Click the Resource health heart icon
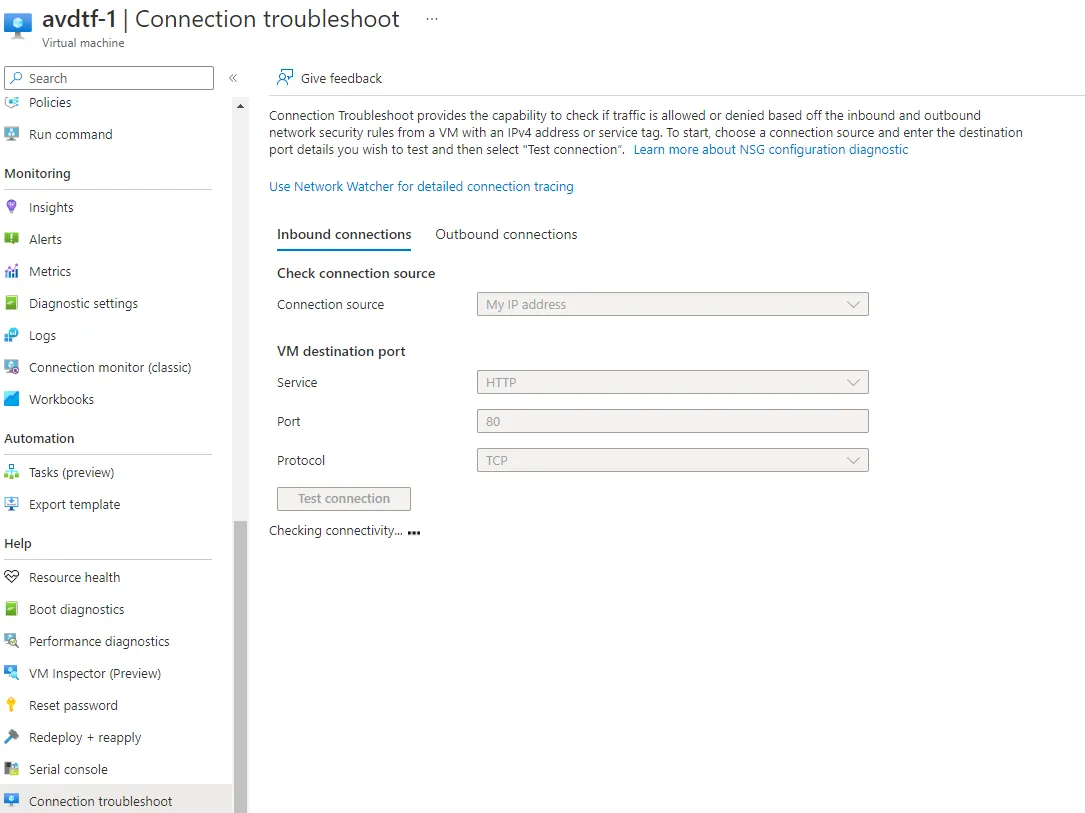Image resolution: width=1085 pixels, height=813 pixels. (x=12, y=577)
